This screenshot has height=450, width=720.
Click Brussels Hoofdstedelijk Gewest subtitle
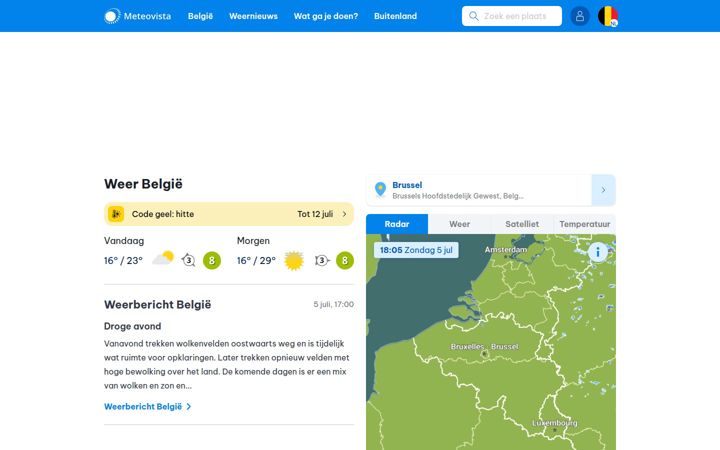click(x=458, y=196)
